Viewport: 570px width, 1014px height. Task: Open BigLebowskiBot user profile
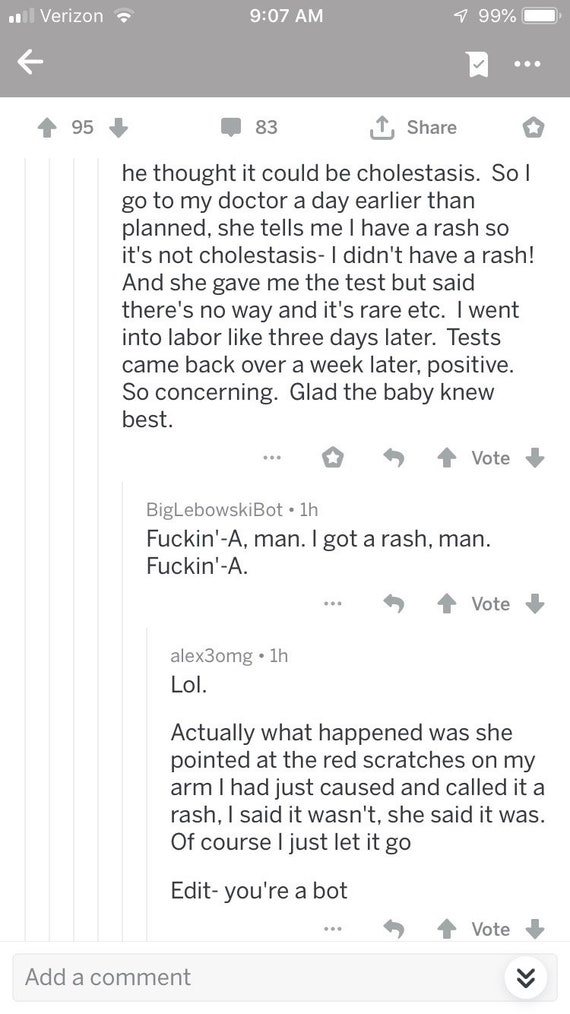[x=214, y=510]
